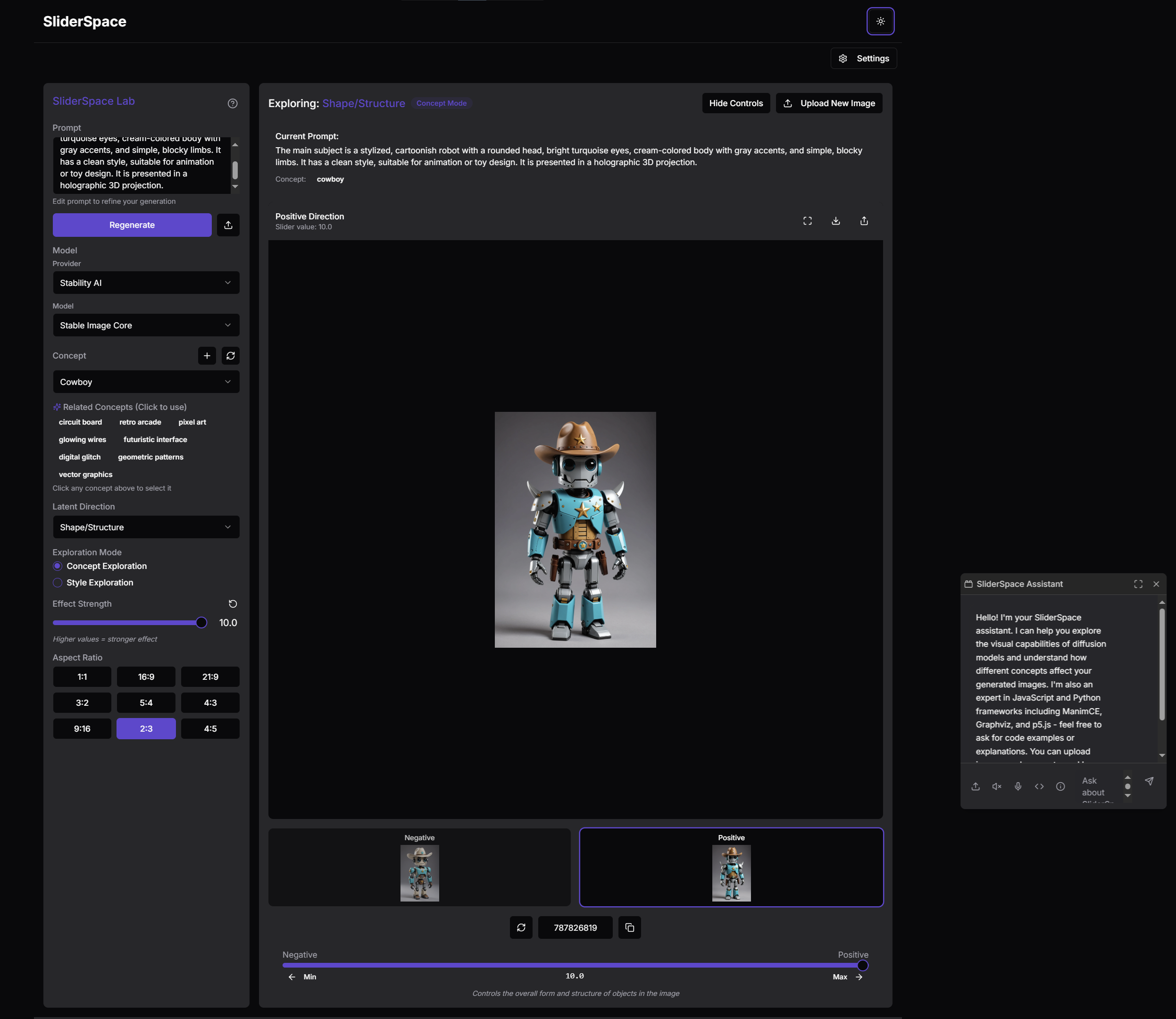1176x1019 pixels.
Task: Click the add concept plus icon
Action: 207,355
